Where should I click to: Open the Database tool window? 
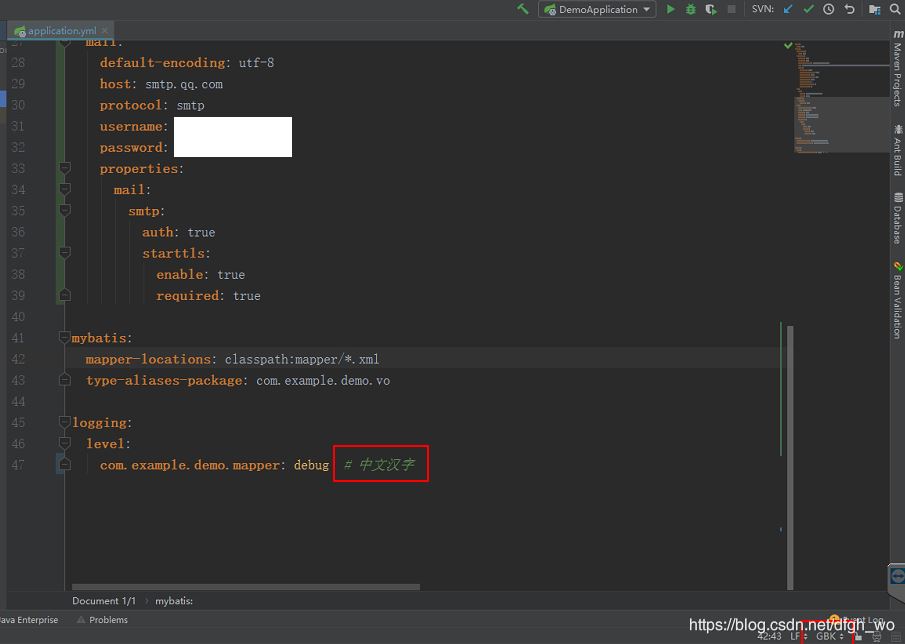[x=897, y=218]
